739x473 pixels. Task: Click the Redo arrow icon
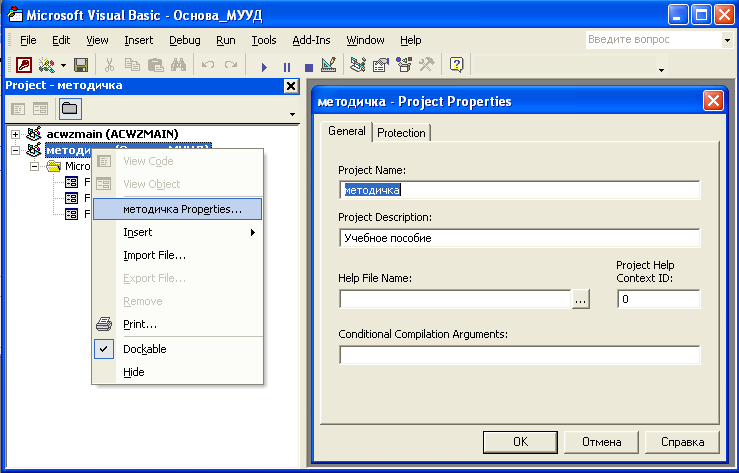(x=231, y=65)
